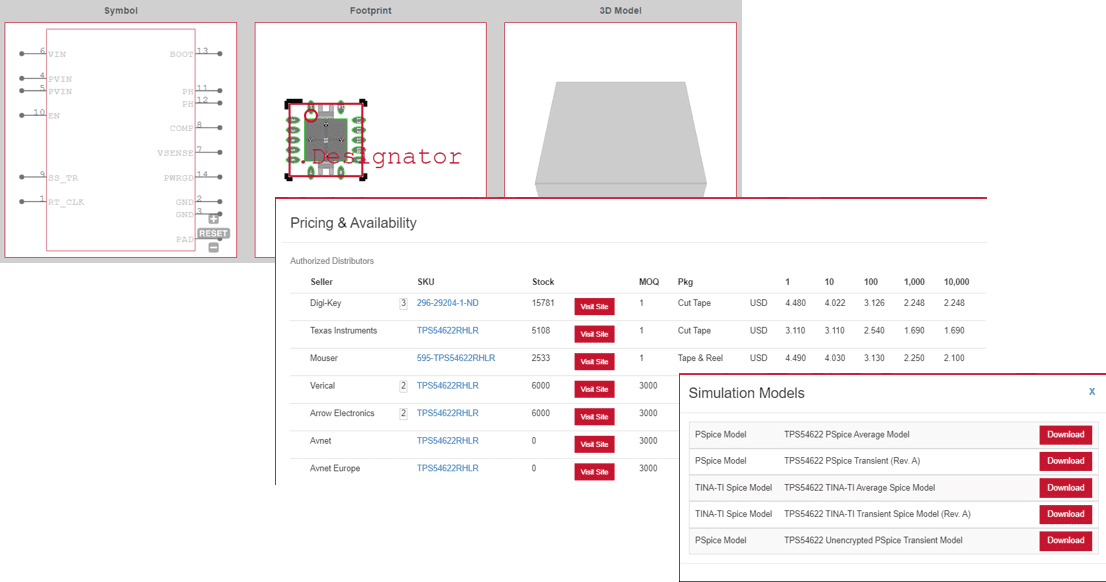Open Digi-Key SKU link 296-29204-1-ND
1106x582 pixels.
446,303
